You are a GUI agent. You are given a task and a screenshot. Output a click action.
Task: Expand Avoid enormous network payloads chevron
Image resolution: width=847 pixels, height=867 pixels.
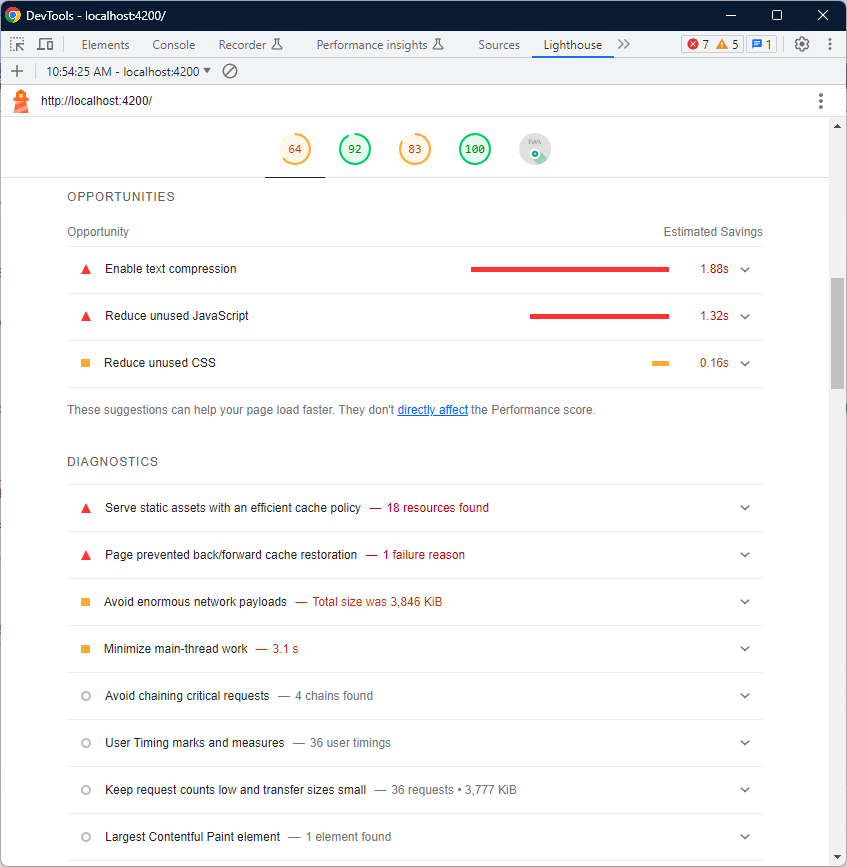point(745,602)
